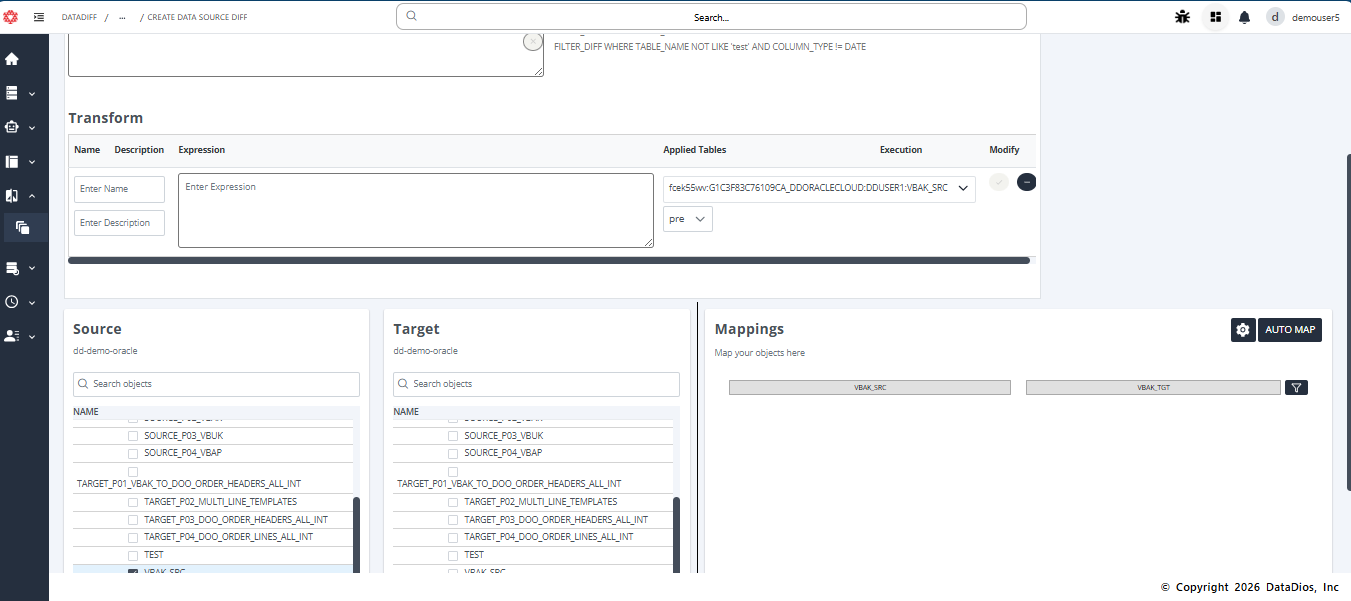Screen dimensions: 1351x601
Task: Check TARGET_P02_MULTI_LINE_TEMPLATES in Source list
Action: point(133,502)
